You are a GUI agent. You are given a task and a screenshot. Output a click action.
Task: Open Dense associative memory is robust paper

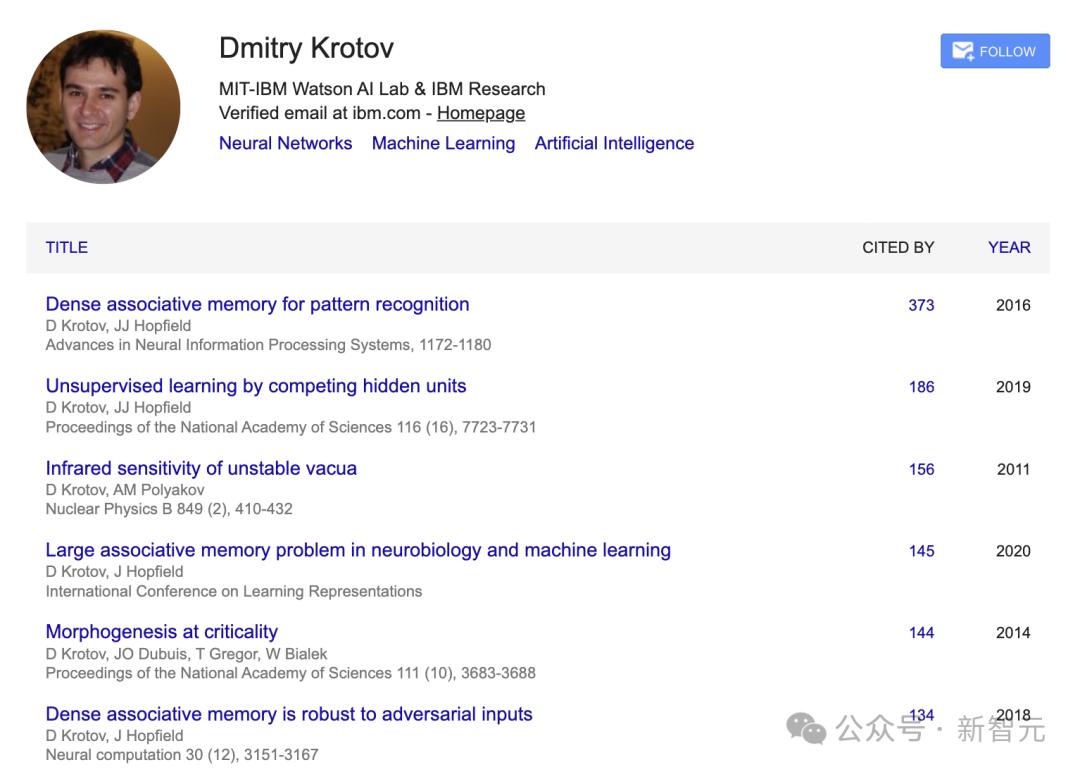click(289, 714)
